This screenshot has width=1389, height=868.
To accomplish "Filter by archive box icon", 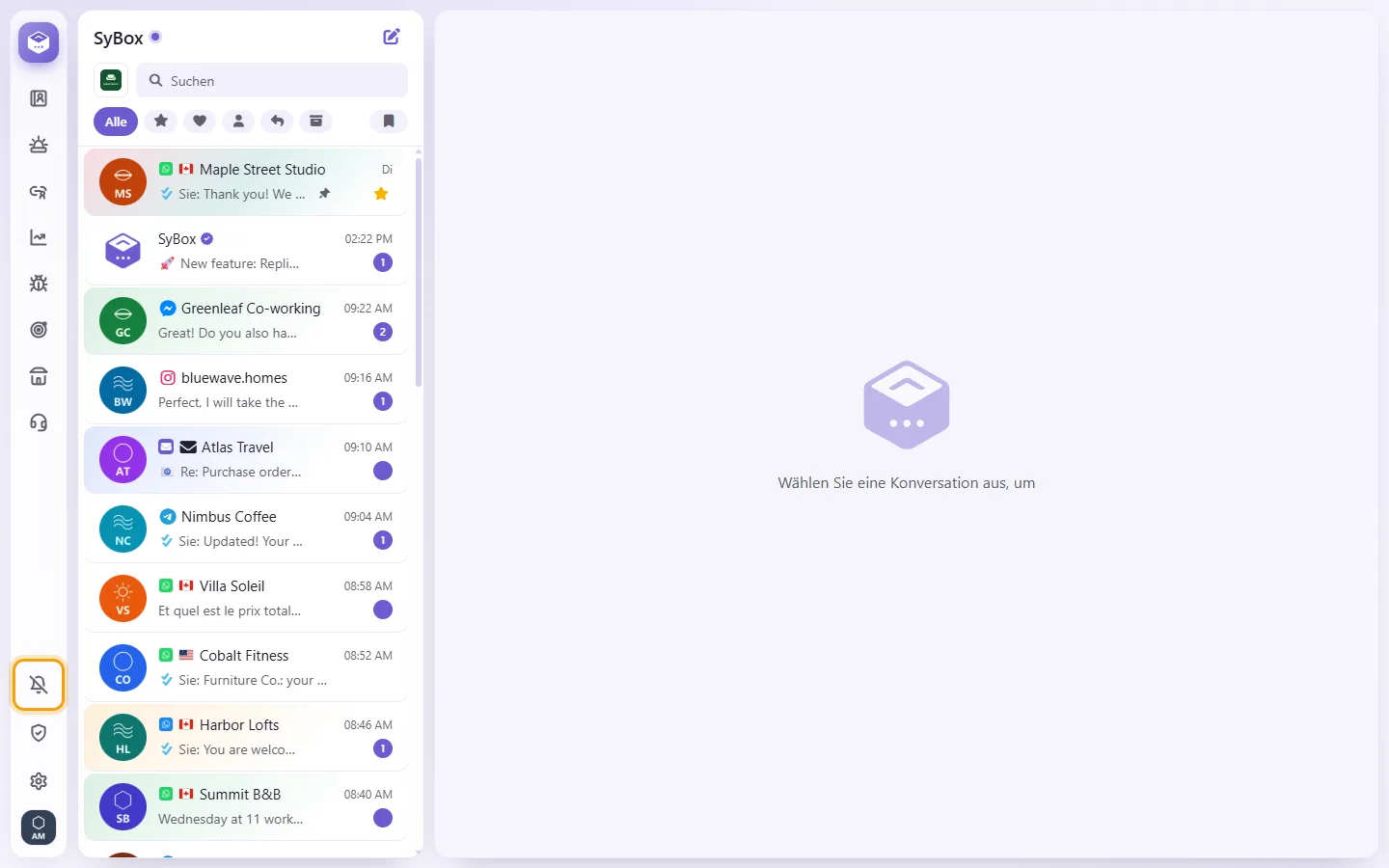I will [x=315, y=121].
